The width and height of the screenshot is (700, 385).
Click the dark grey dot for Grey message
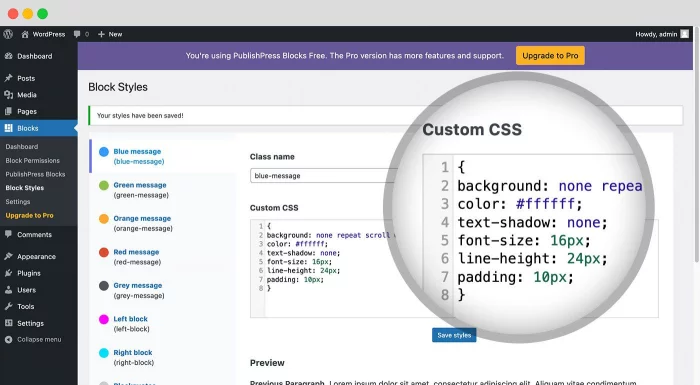click(104, 286)
